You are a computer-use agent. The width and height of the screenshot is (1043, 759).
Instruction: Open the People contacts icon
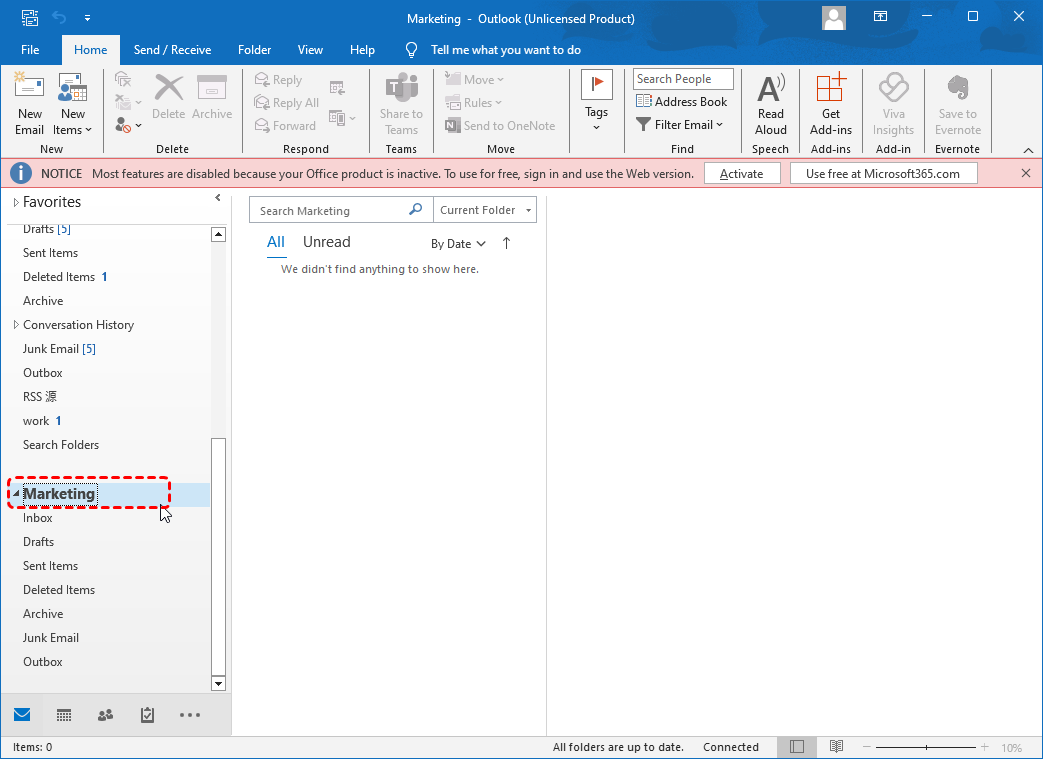(x=105, y=715)
